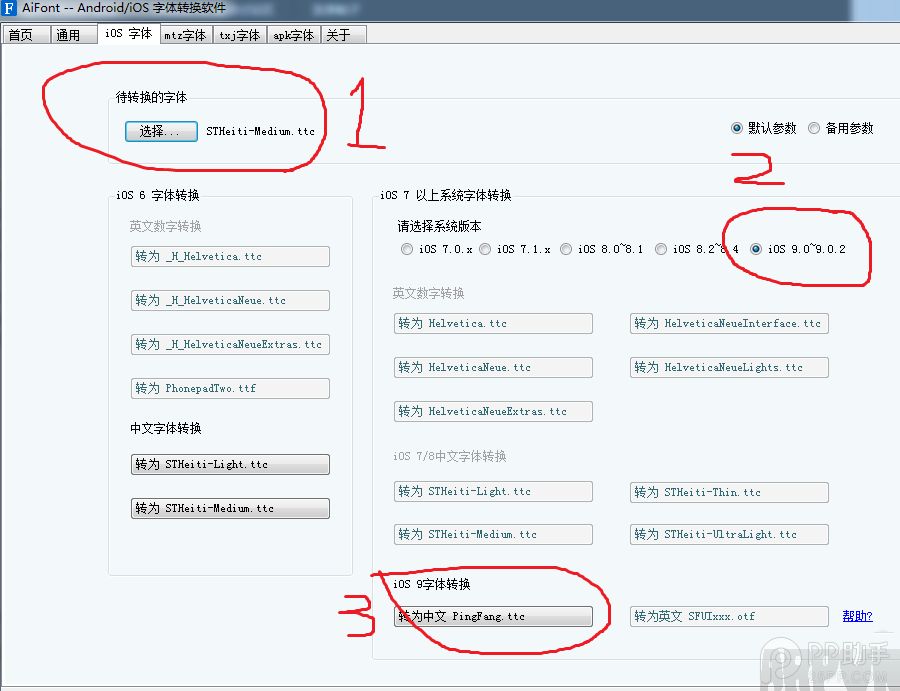This screenshot has width=900, height=691.
Task: Convert Chinese font to PingFang.ttc
Action: (x=493, y=616)
